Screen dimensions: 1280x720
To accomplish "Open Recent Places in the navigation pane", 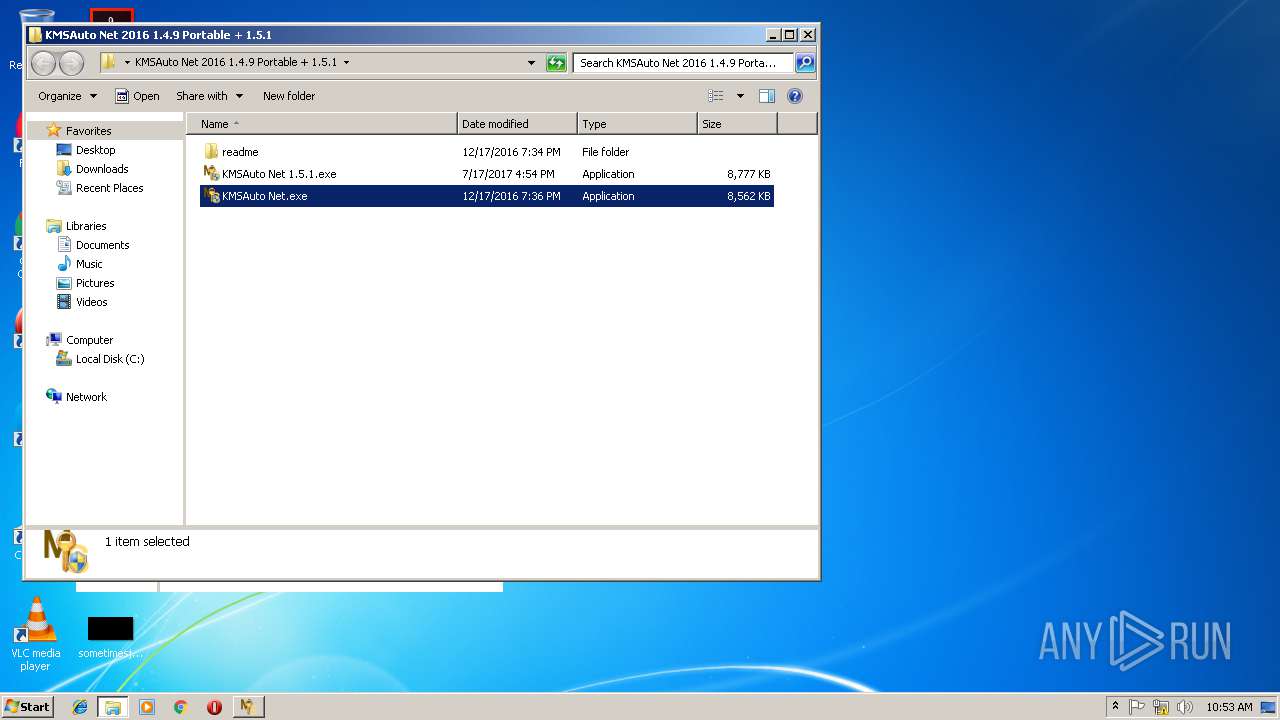I will click(x=109, y=188).
